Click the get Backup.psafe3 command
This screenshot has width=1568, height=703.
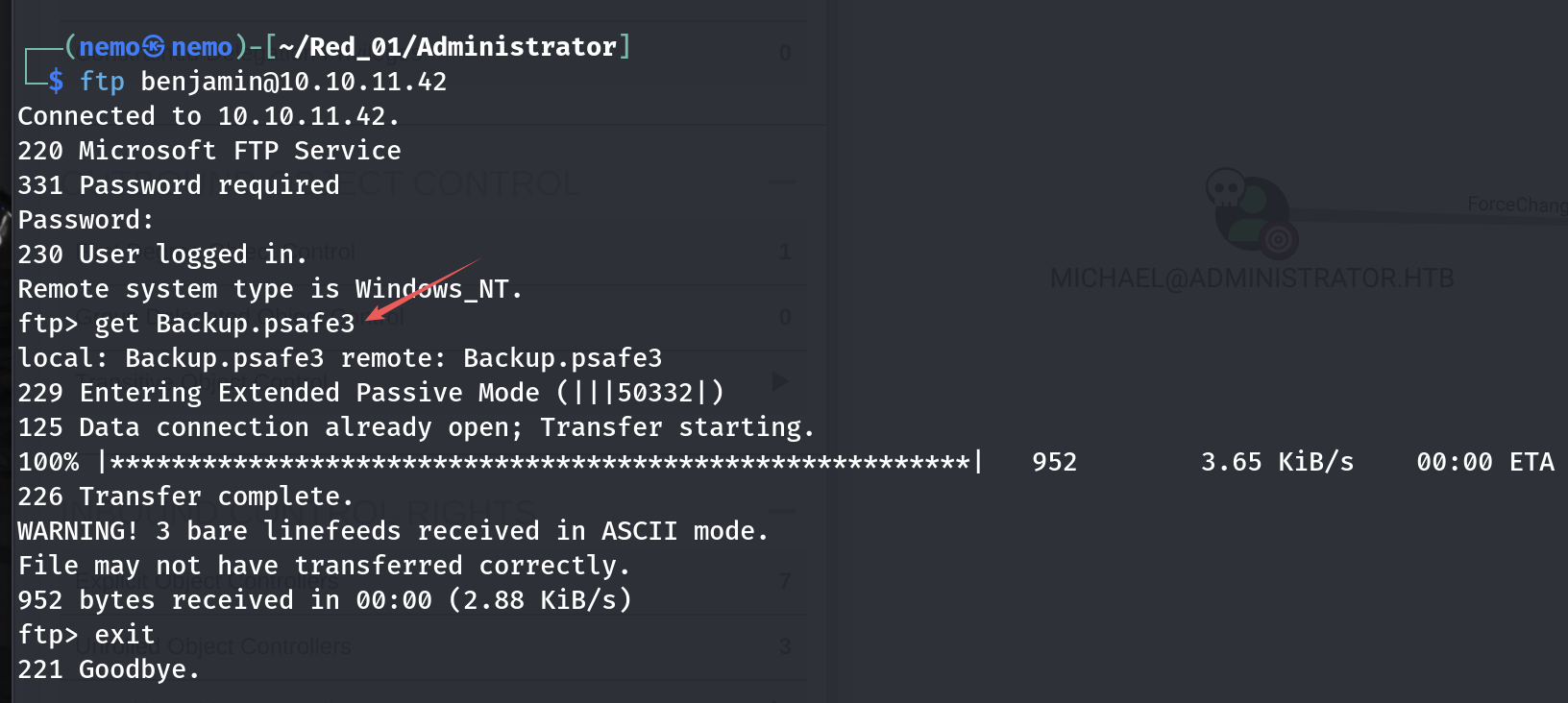pyautogui.click(x=225, y=324)
